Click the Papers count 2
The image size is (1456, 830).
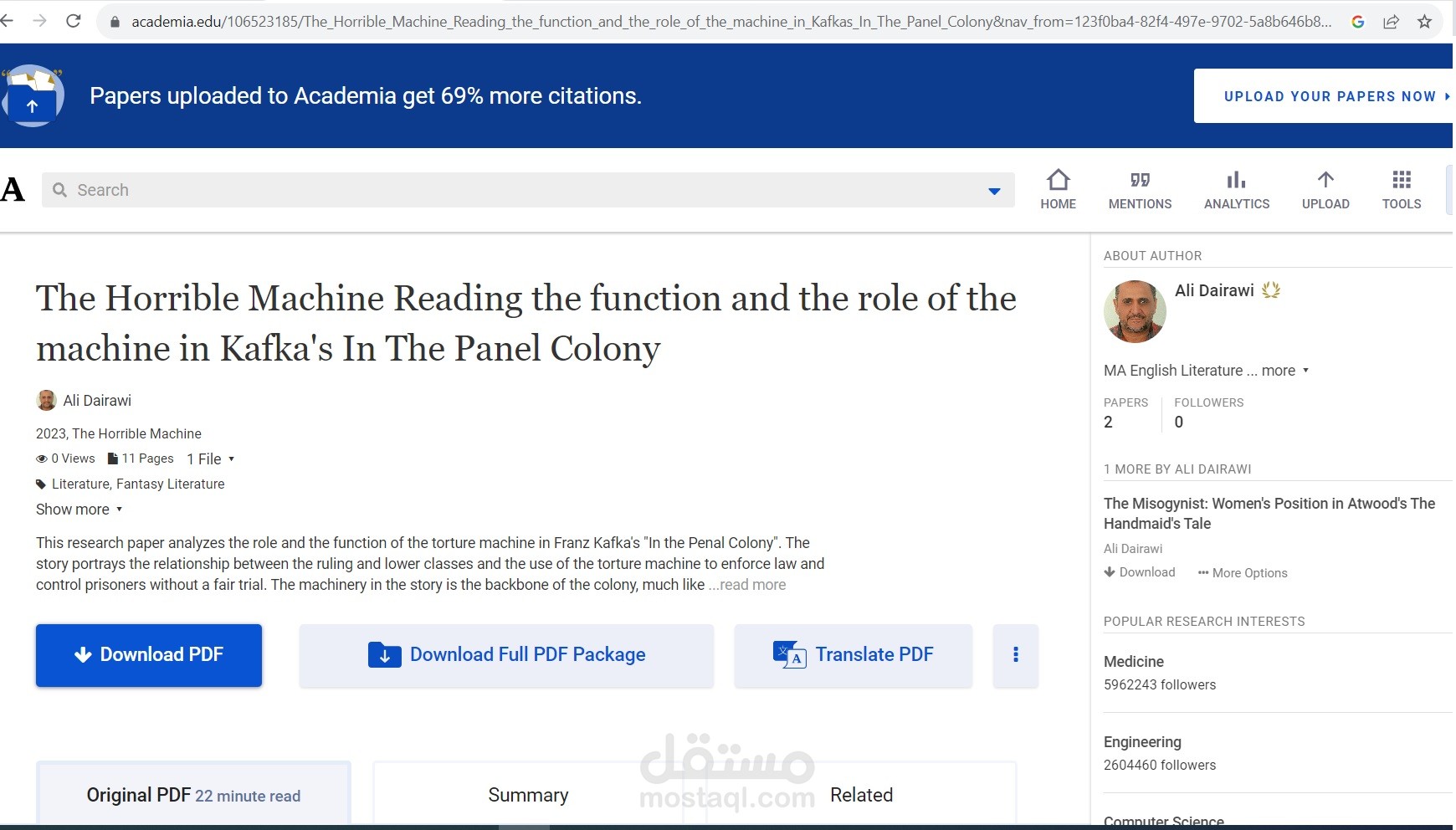(x=1108, y=423)
